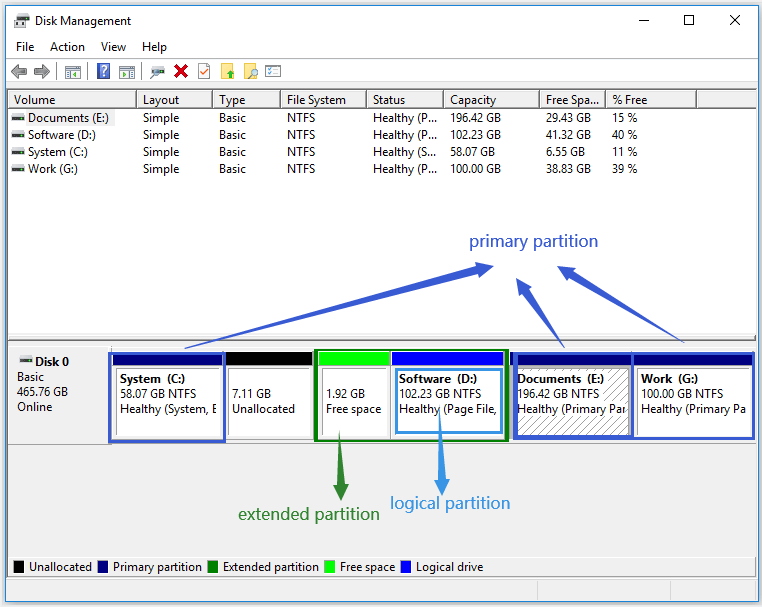Click the folder with magnifier Explore icon
762x607 pixels.
pyautogui.click(x=251, y=71)
